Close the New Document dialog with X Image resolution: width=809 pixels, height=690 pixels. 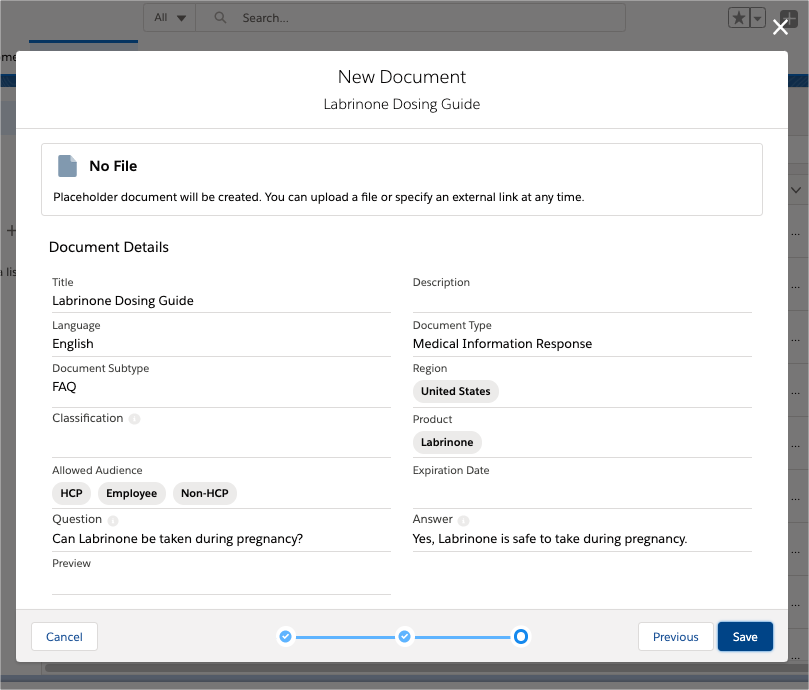coord(780,28)
